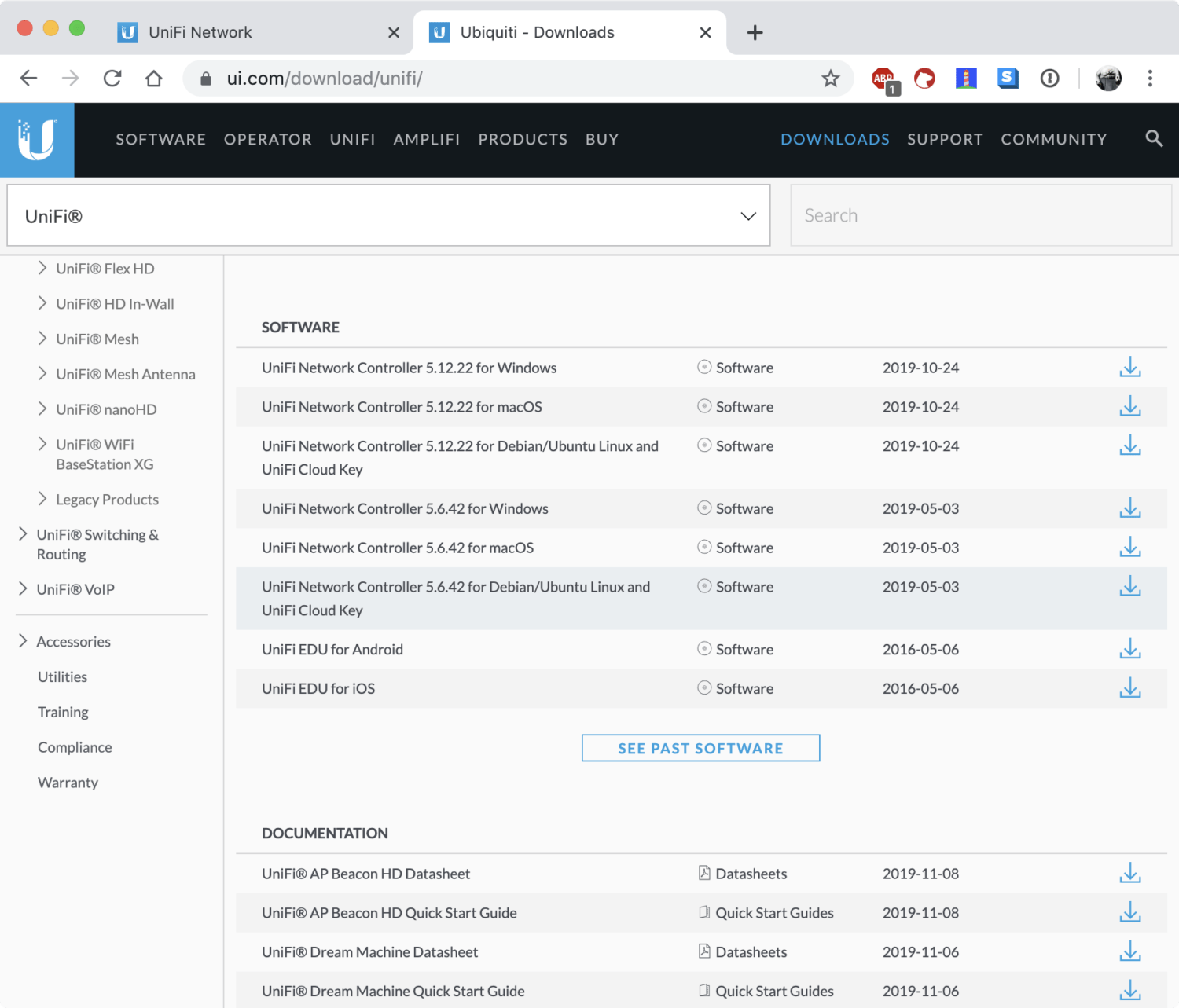This screenshot has width=1179, height=1008.
Task: Open the user profile avatar
Action: click(x=1108, y=79)
